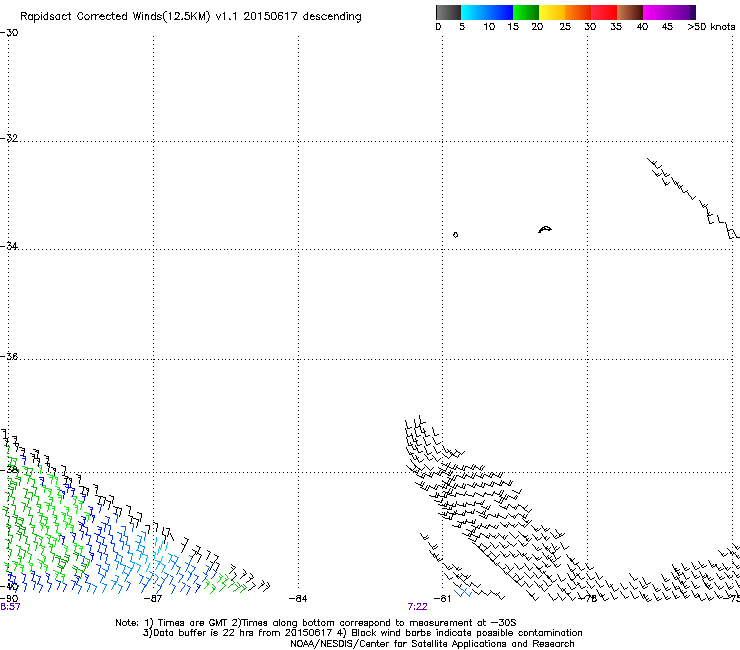Click the -32 latitude axis label
Viewport: 740px width, 650px height.
(x=9, y=138)
